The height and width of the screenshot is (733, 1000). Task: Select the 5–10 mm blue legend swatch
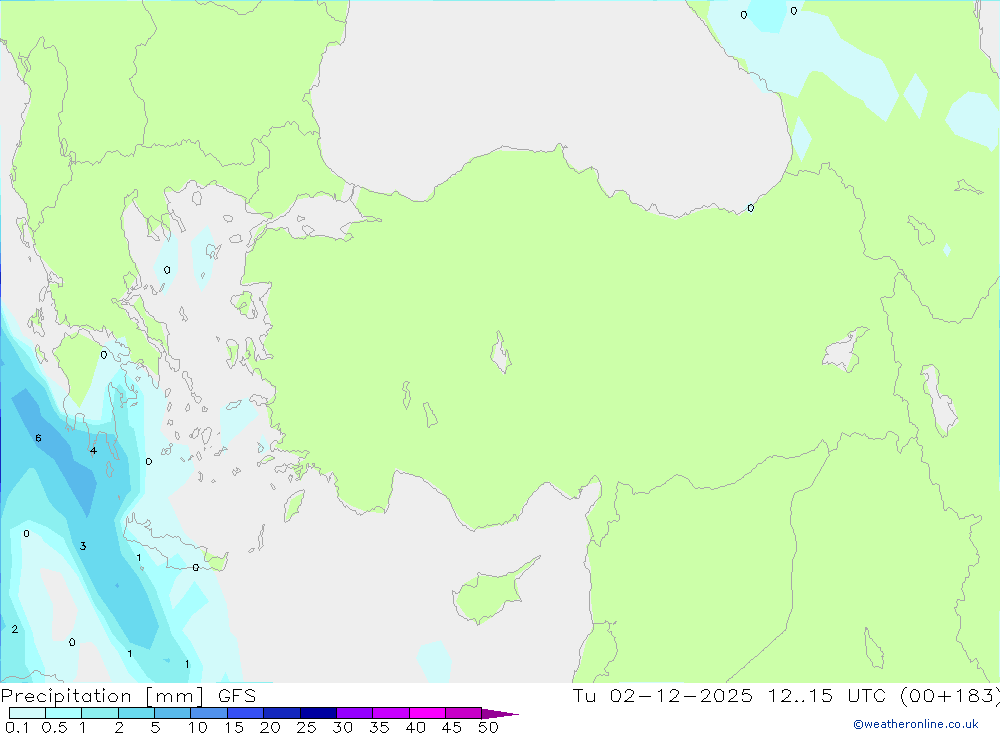(x=172, y=713)
